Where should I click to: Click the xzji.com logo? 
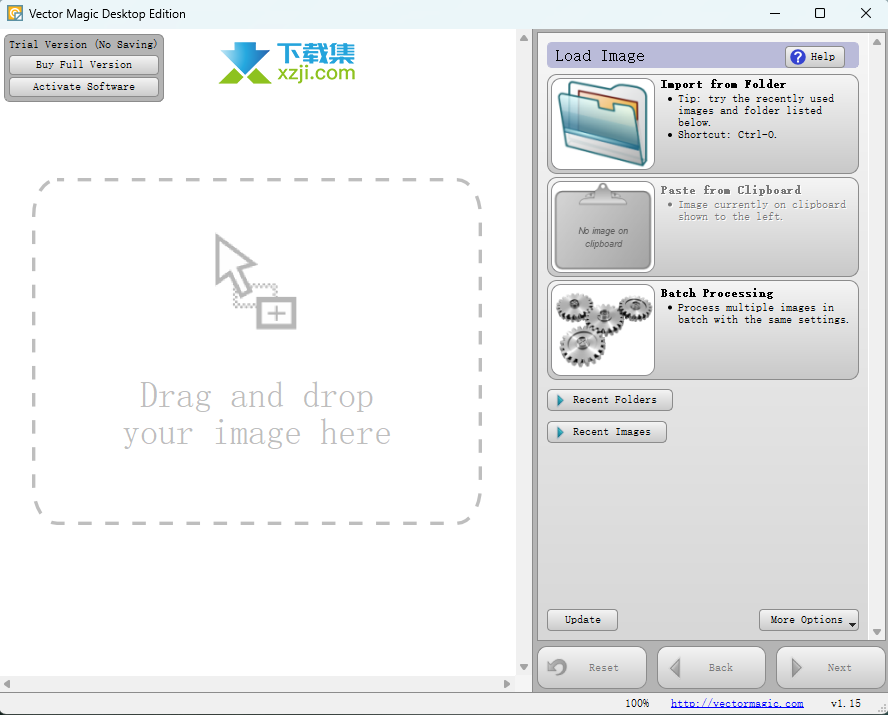pos(287,62)
